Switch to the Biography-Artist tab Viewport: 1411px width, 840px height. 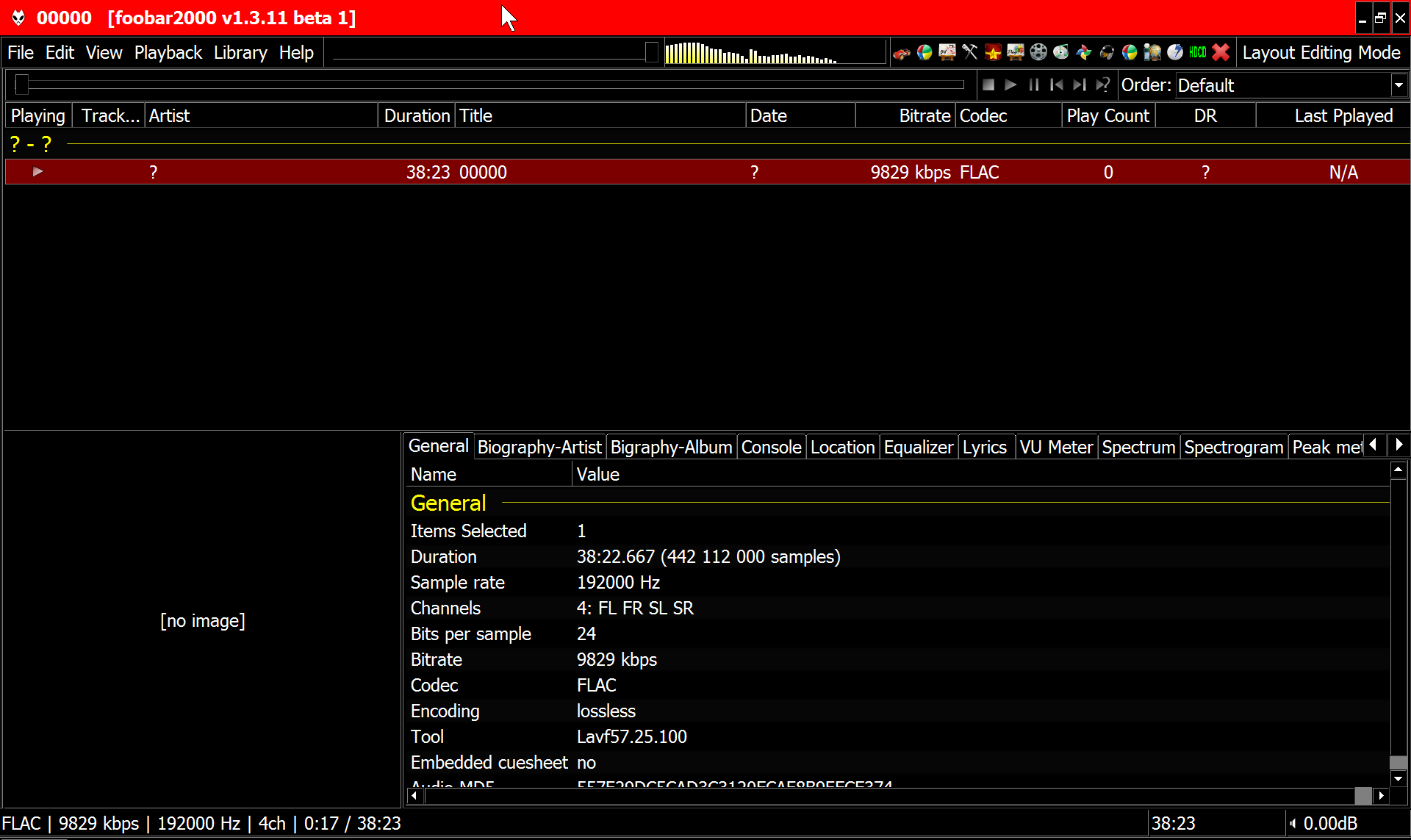pyautogui.click(x=539, y=447)
